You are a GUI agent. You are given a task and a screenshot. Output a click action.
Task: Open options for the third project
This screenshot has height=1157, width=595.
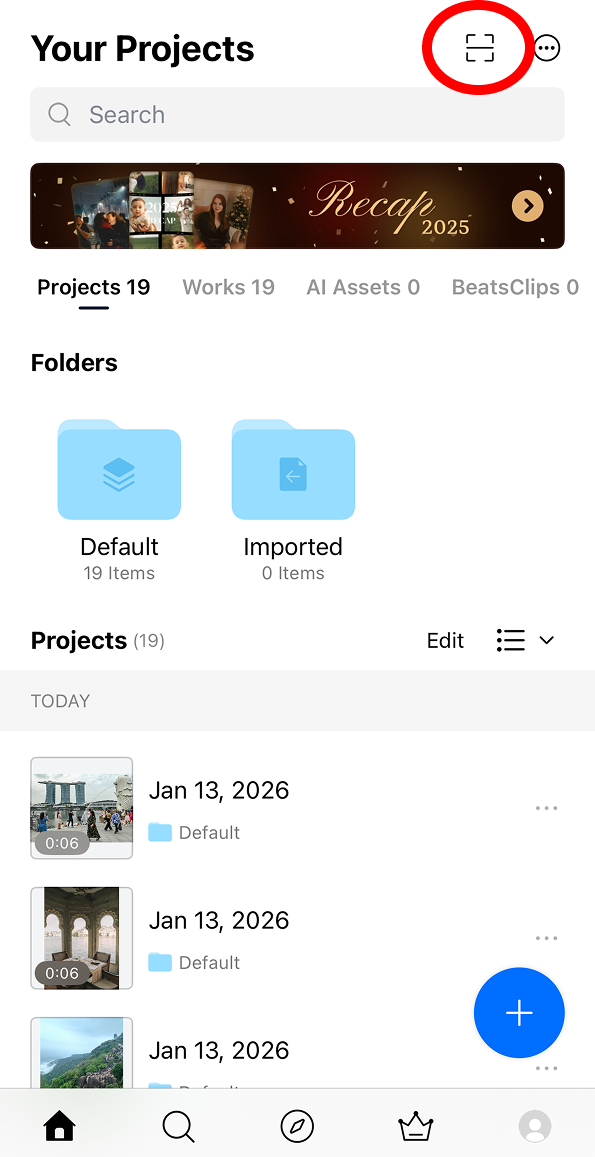(546, 1068)
